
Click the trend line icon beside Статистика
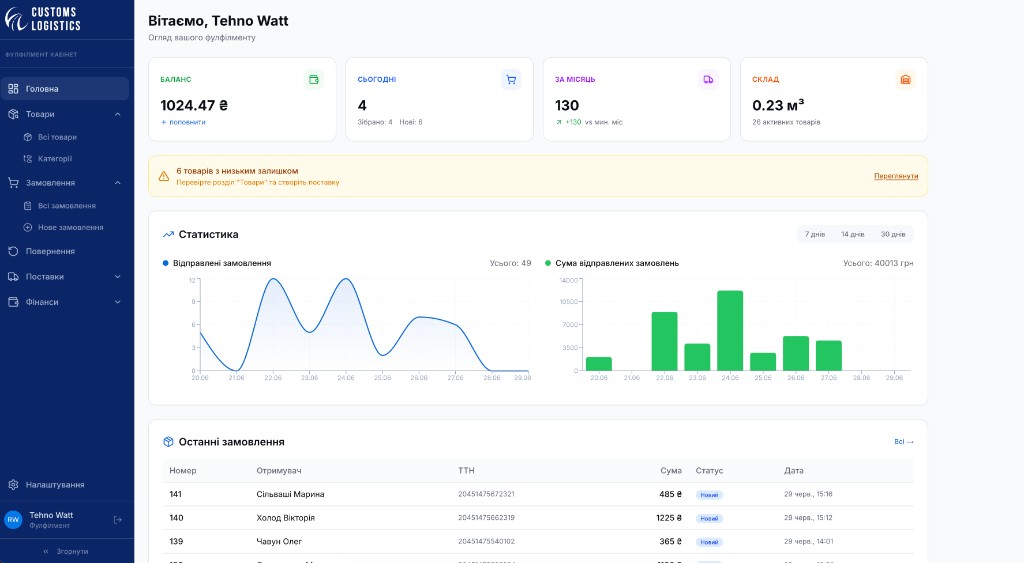pyautogui.click(x=168, y=234)
